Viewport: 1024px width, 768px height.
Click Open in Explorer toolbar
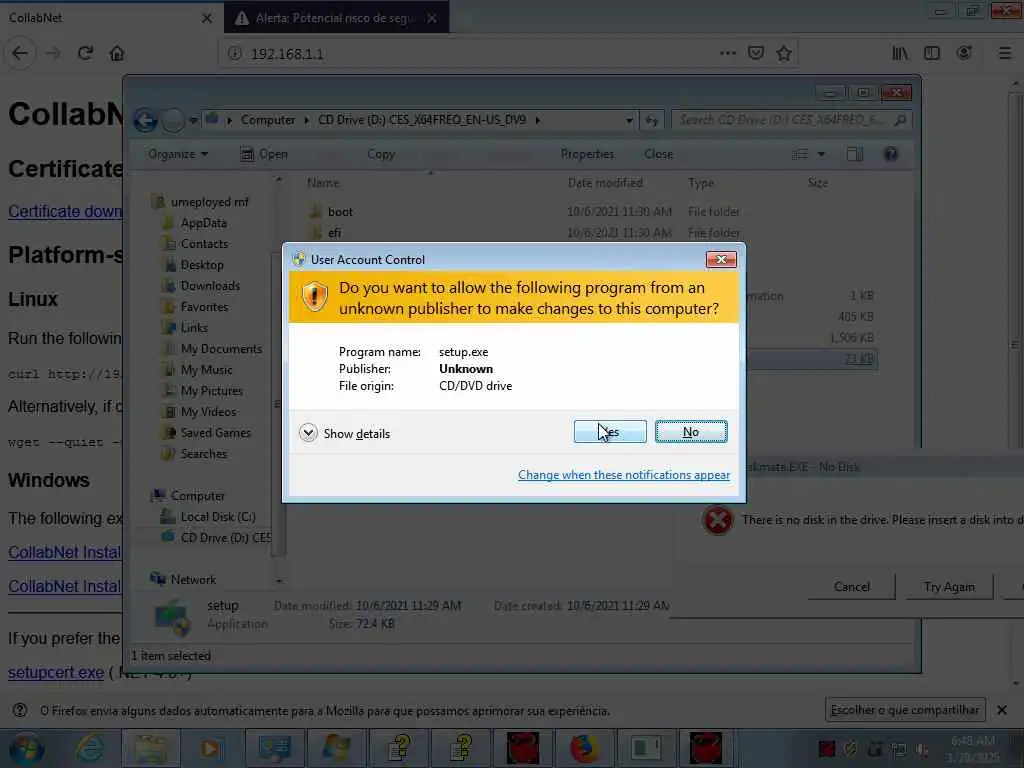coord(264,154)
